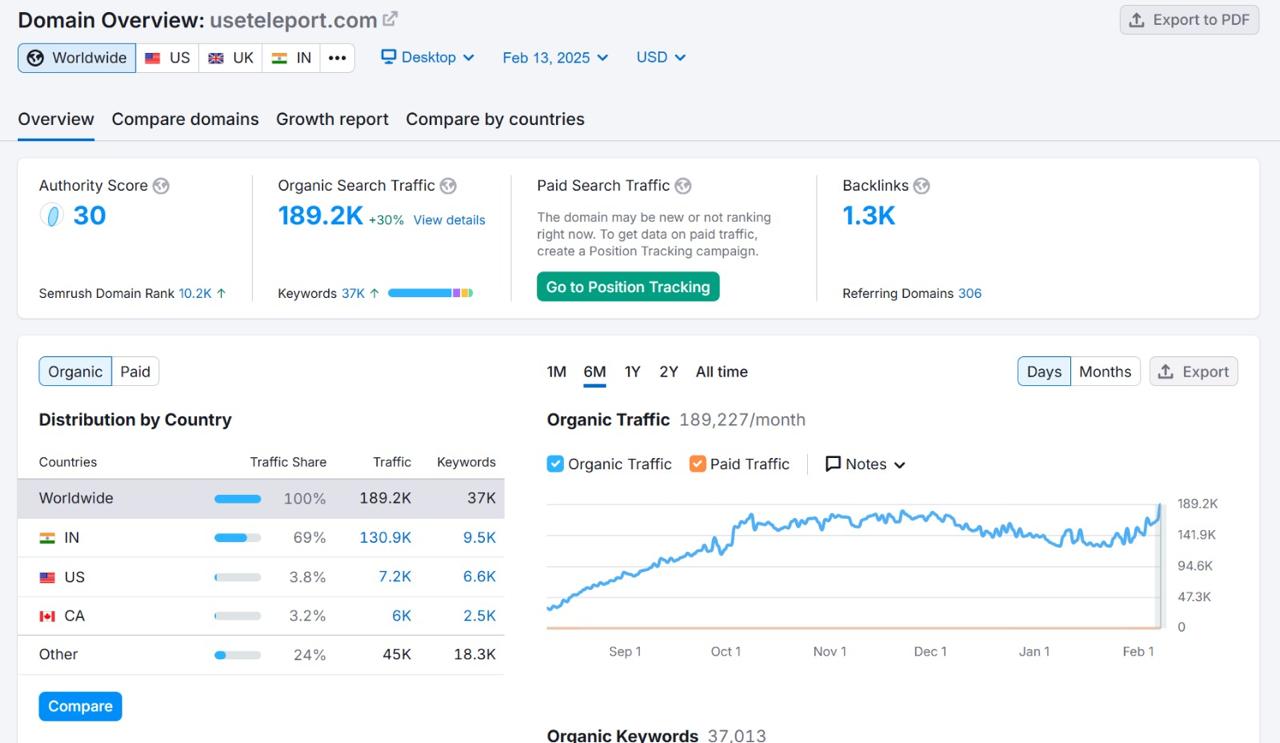1280x743 pixels.
Task: Open the Feb 13, 2025 date dropdown
Action: (x=555, y=58)
